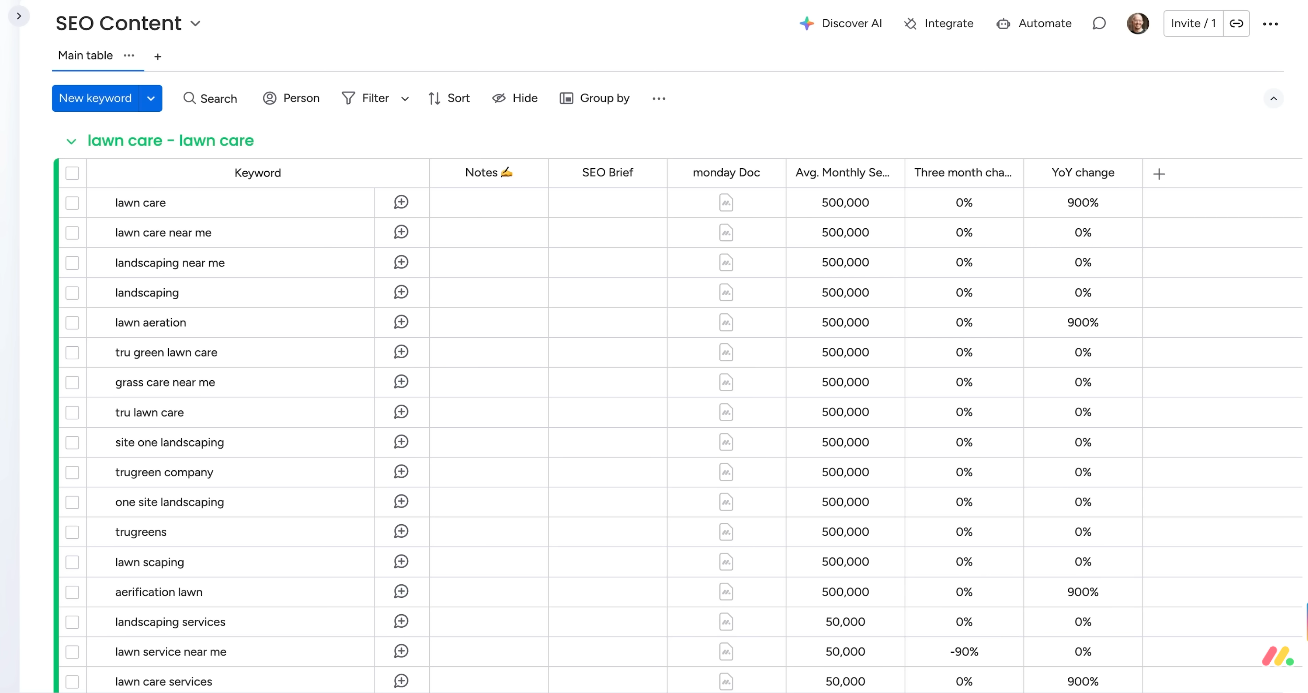This screenshot has width=1308, height=693.
Task: Click the empty Notes cell for lawn care
Action: tap(489, 203)
